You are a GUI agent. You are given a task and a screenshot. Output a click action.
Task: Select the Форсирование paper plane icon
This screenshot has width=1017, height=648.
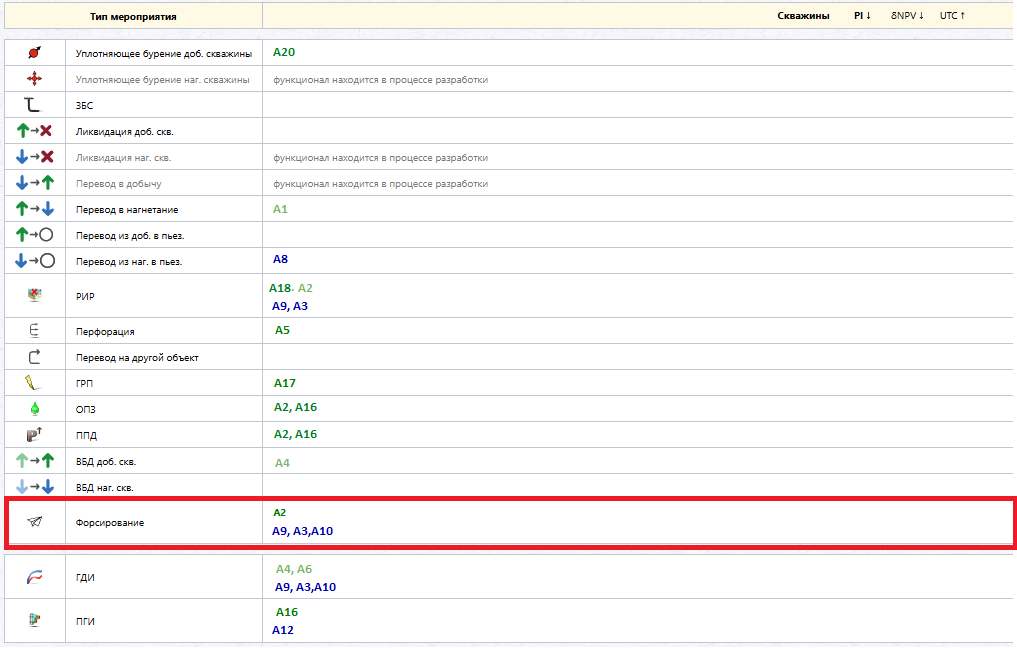tap(35, 522)
